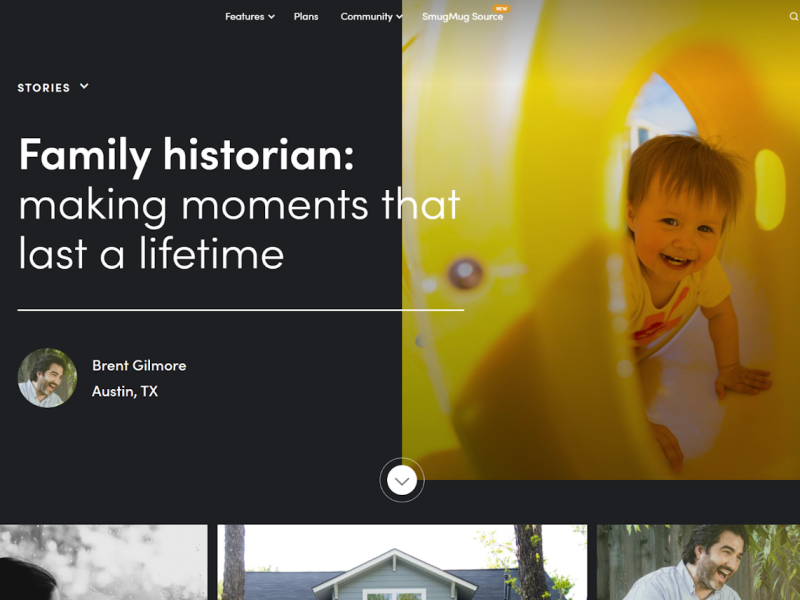The image size is (800, 600).
Task: Open the black-and-white photo thumbnail
Action: pyautogui.click(x=104, y=562)
